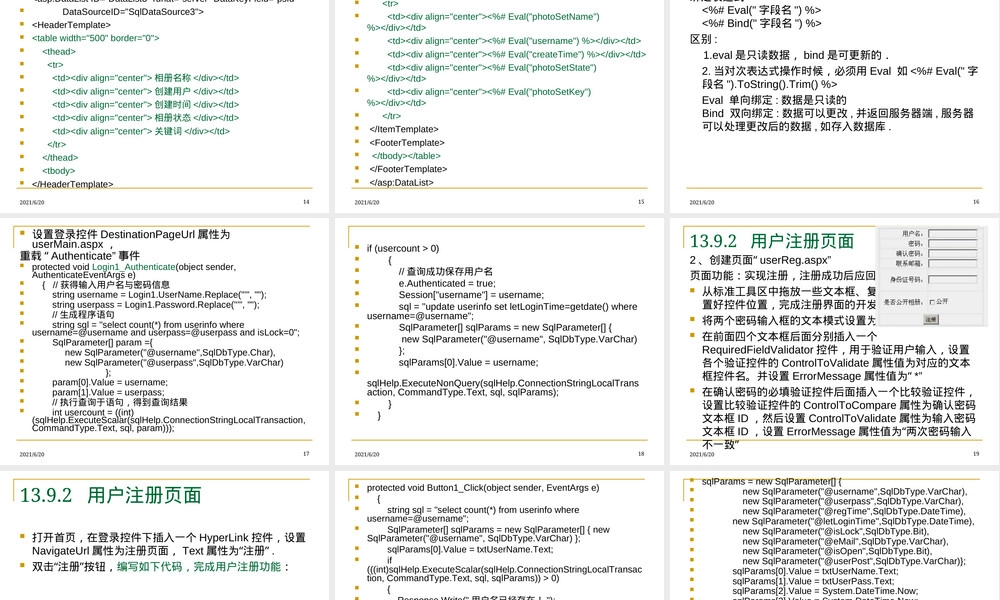The width and height of the screenshot is (1000, 600).
Task: Click the line '2、创建页面" userReg.aspx"'
Action: 760,260
